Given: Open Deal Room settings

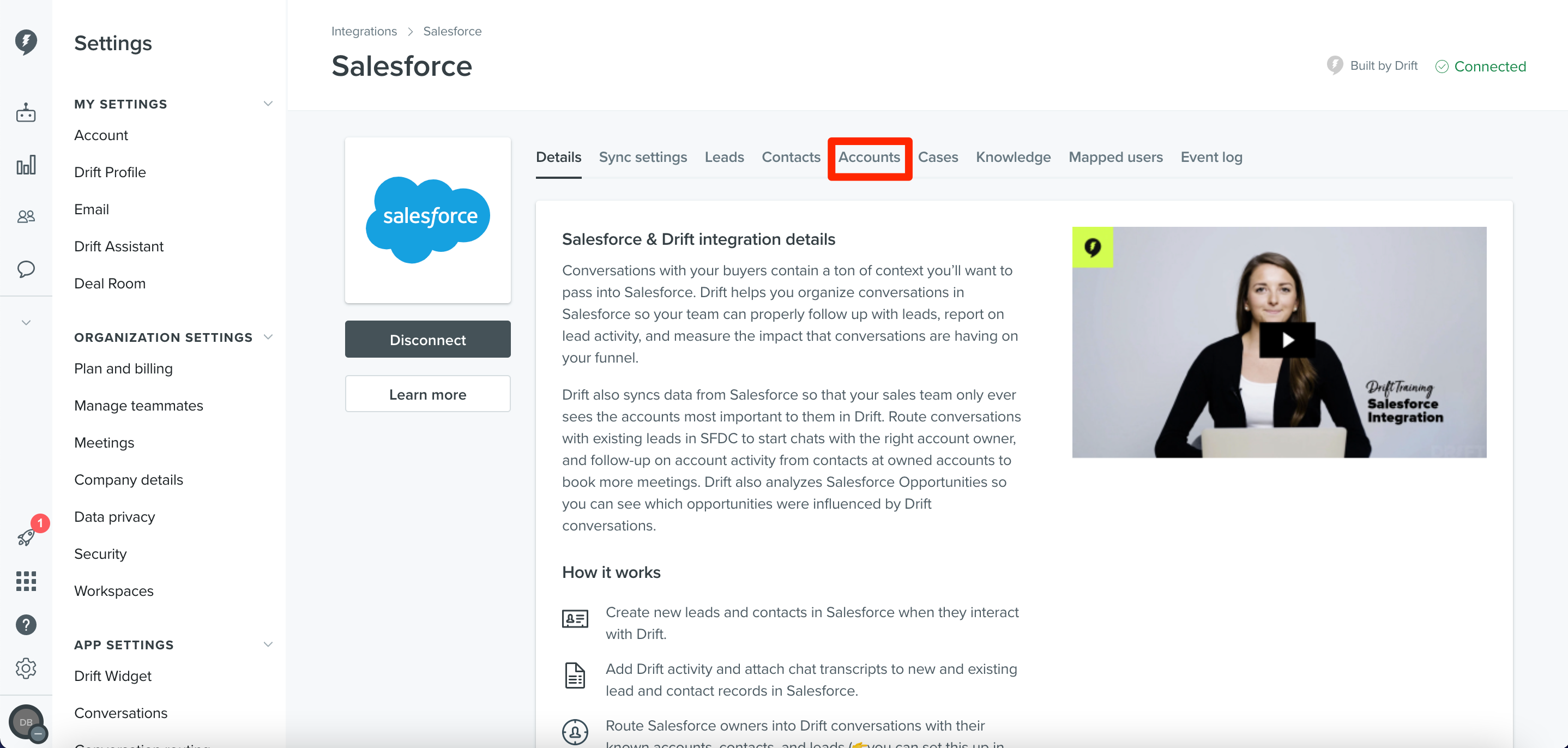Looking at the screenshot, I should pos(110,283).
